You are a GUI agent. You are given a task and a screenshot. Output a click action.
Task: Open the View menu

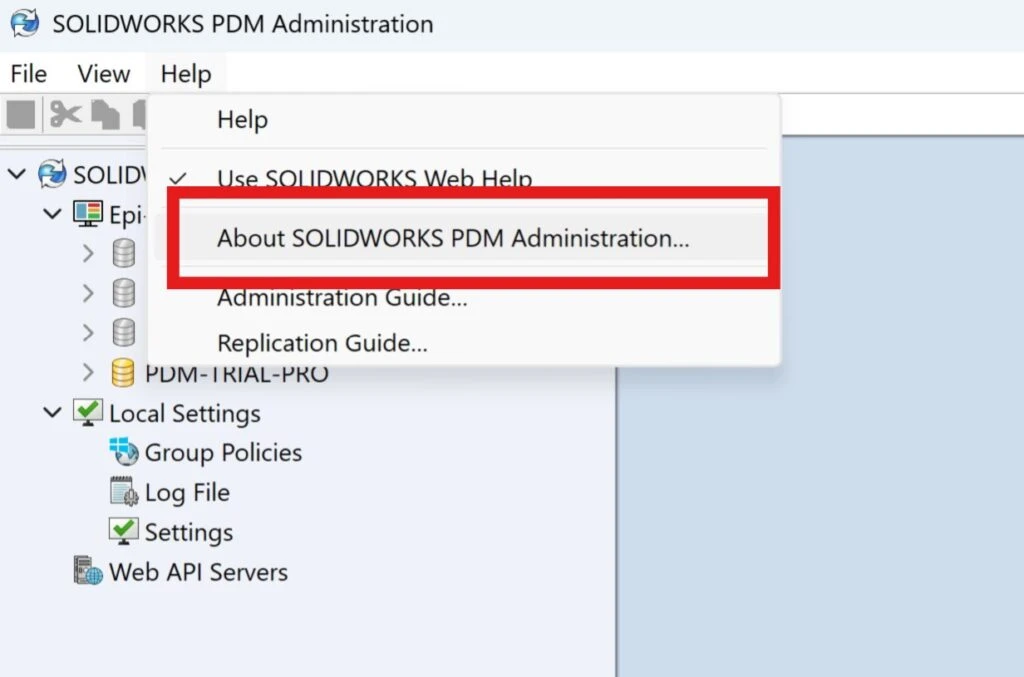pos(102,73)
